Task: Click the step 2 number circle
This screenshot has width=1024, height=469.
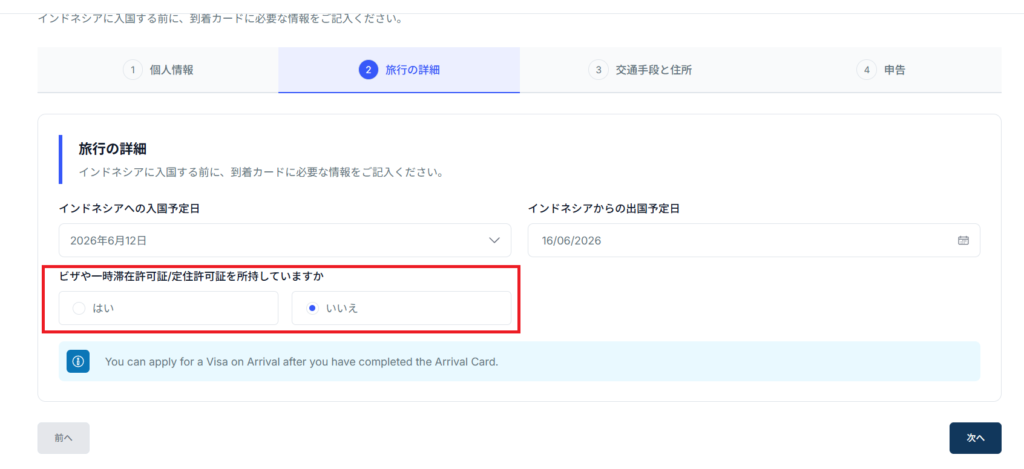Action: [368, 70]
